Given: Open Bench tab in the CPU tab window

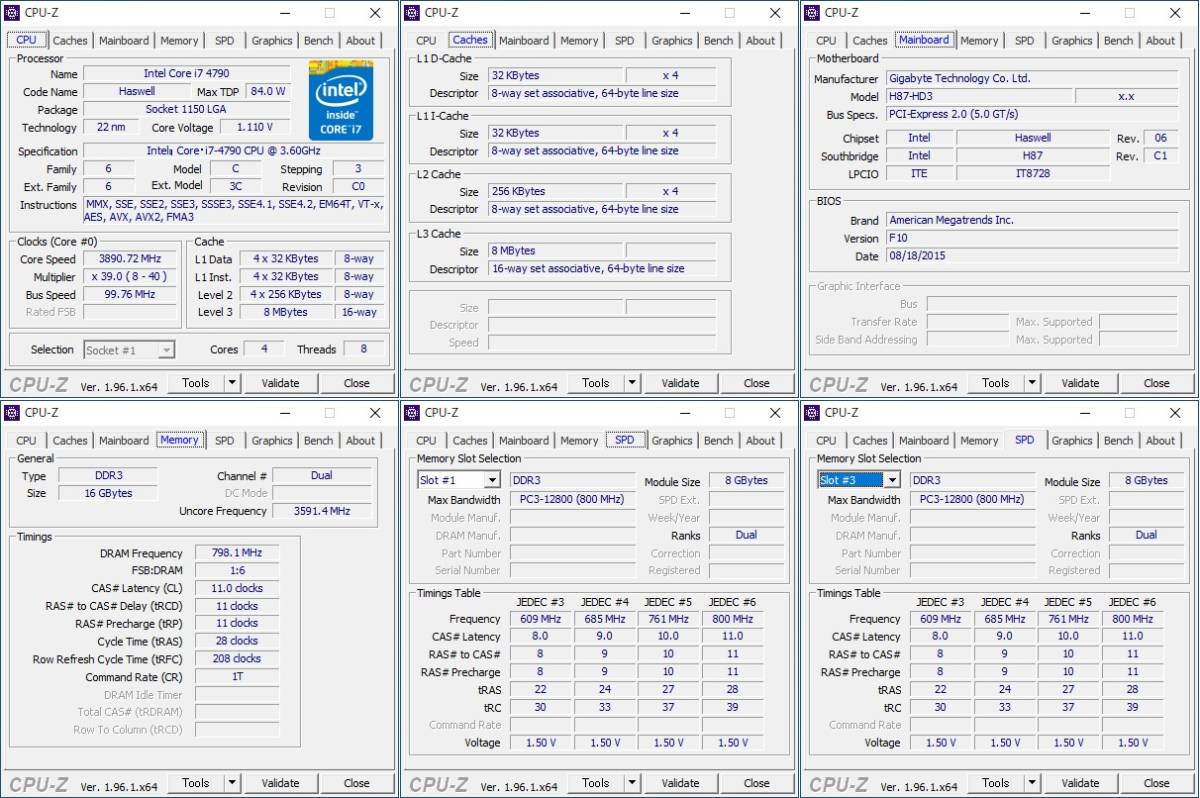Looking at the screenshot, I should click(x=319, y=41).
